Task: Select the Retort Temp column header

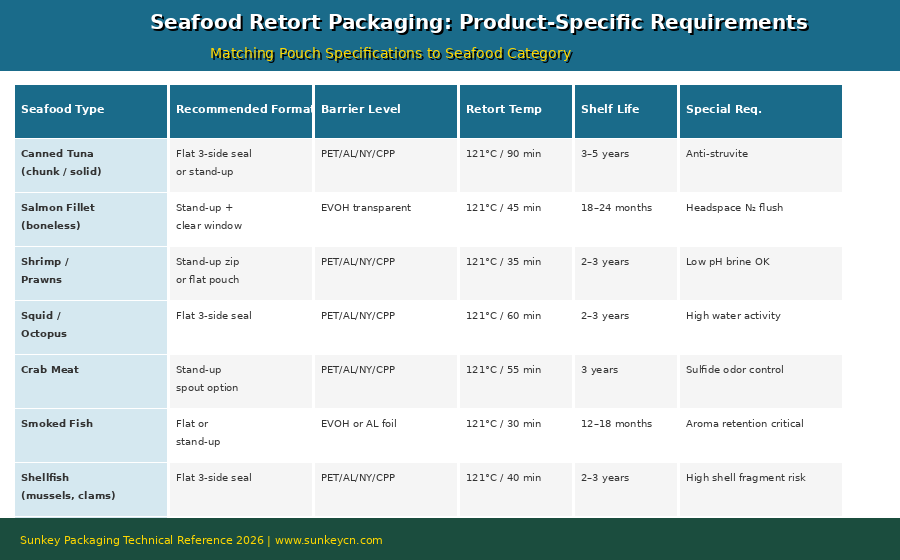Action: pos(504,110)
